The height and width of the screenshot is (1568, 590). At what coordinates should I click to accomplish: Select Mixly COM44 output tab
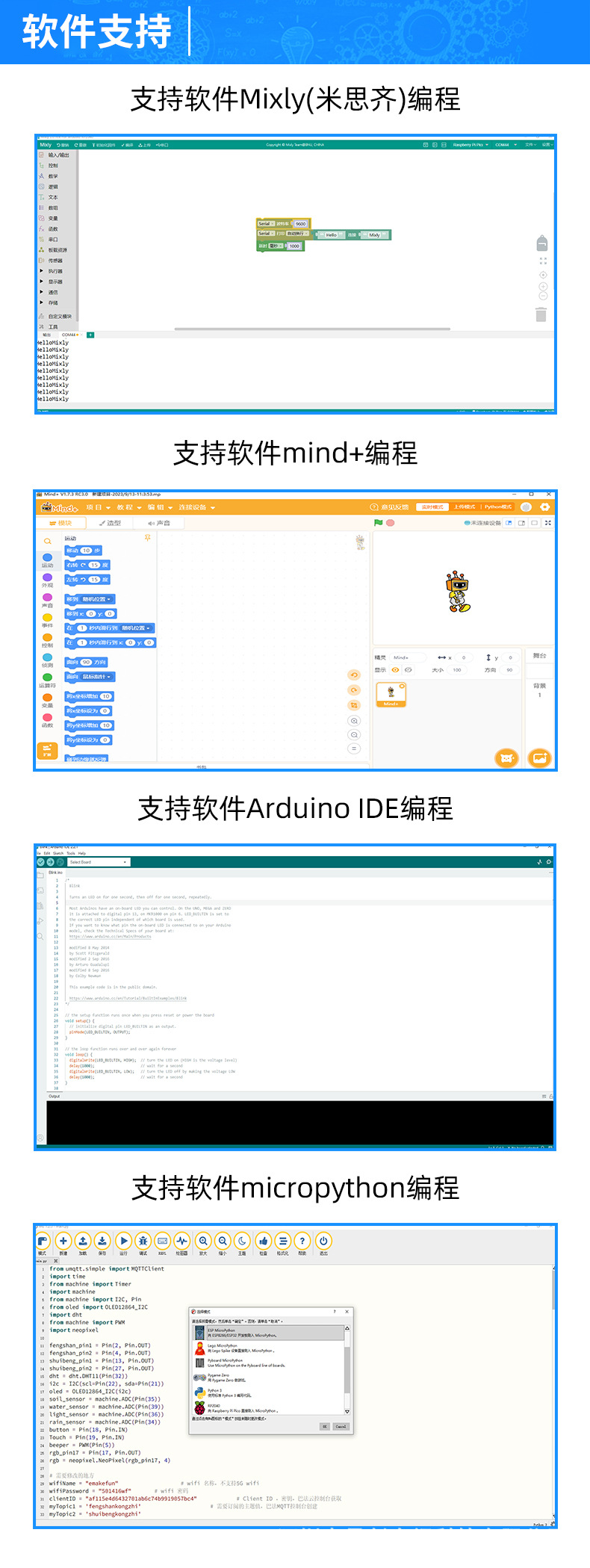tap(69, 335)
